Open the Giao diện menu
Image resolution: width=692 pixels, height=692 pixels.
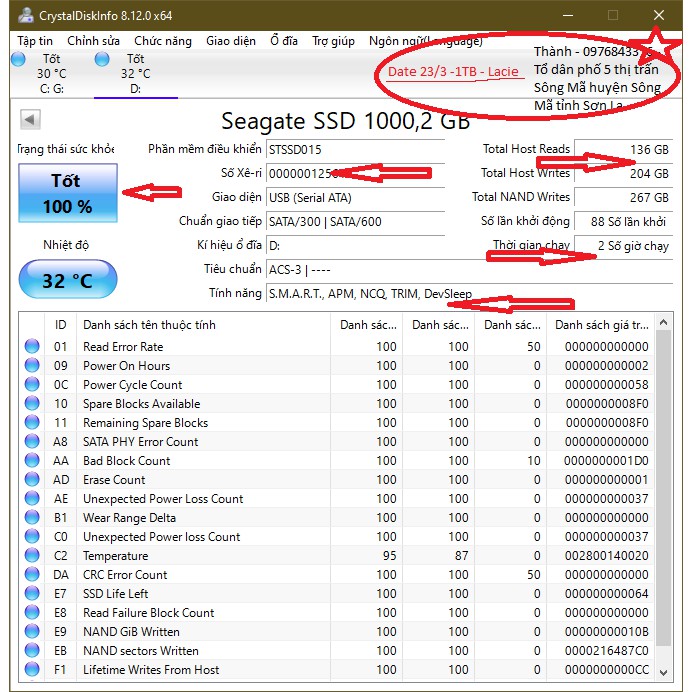[231, 41]
